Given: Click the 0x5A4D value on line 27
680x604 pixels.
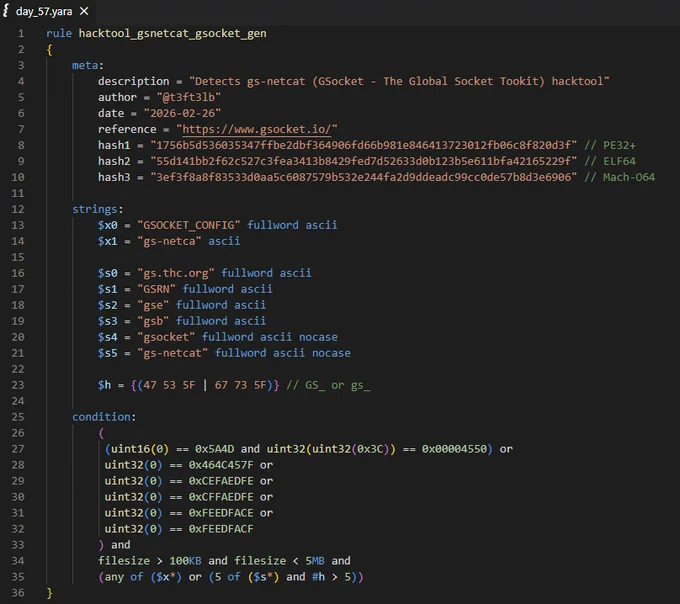Looking at the screenshot, I should [214, 449].
